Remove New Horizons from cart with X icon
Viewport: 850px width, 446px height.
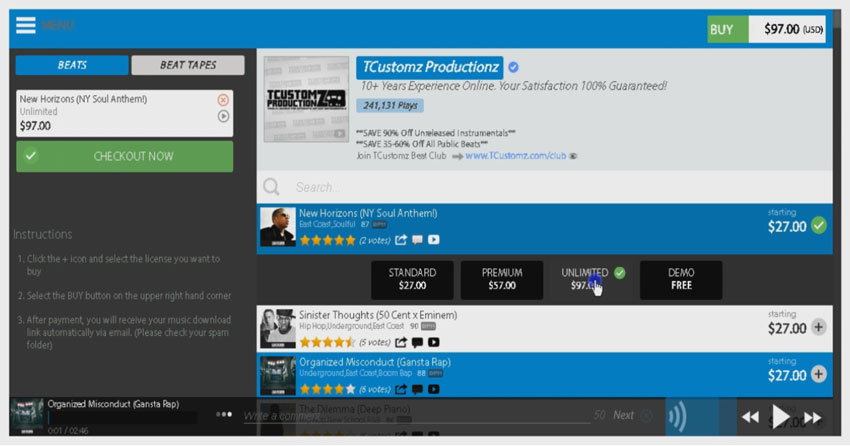pos(223,100)
